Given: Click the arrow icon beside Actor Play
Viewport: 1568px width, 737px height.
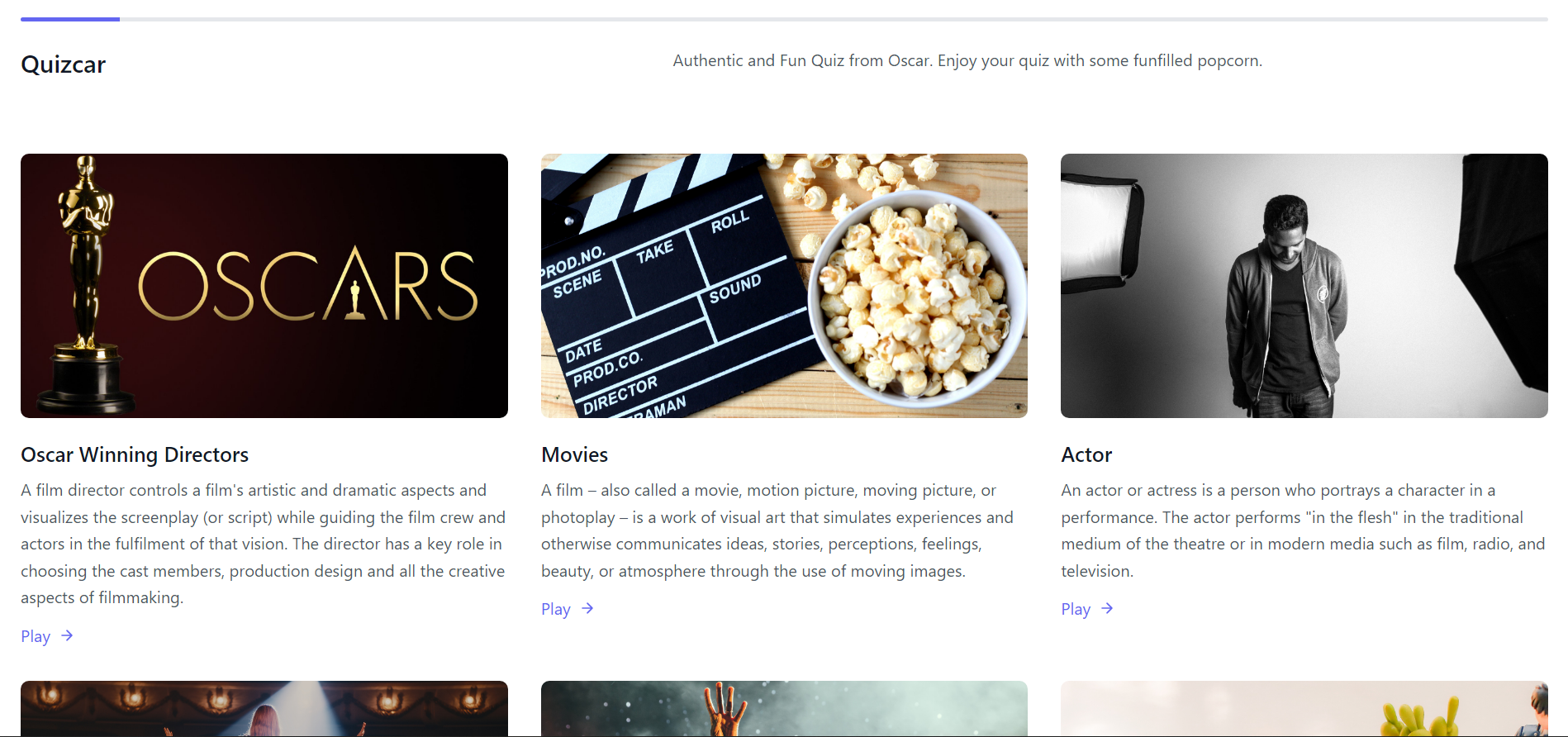Looking at the screenshot, I should (x=1107, y=608).
